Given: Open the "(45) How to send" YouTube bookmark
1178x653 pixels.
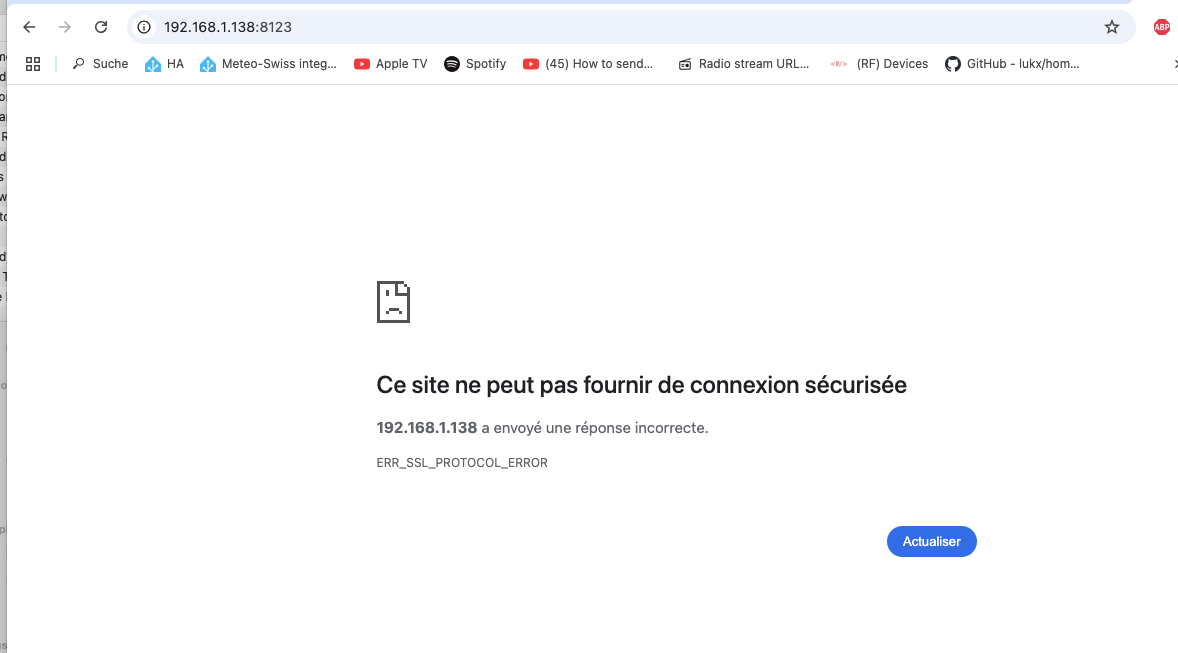Looking at the screenshot, I should click(588, 64).
